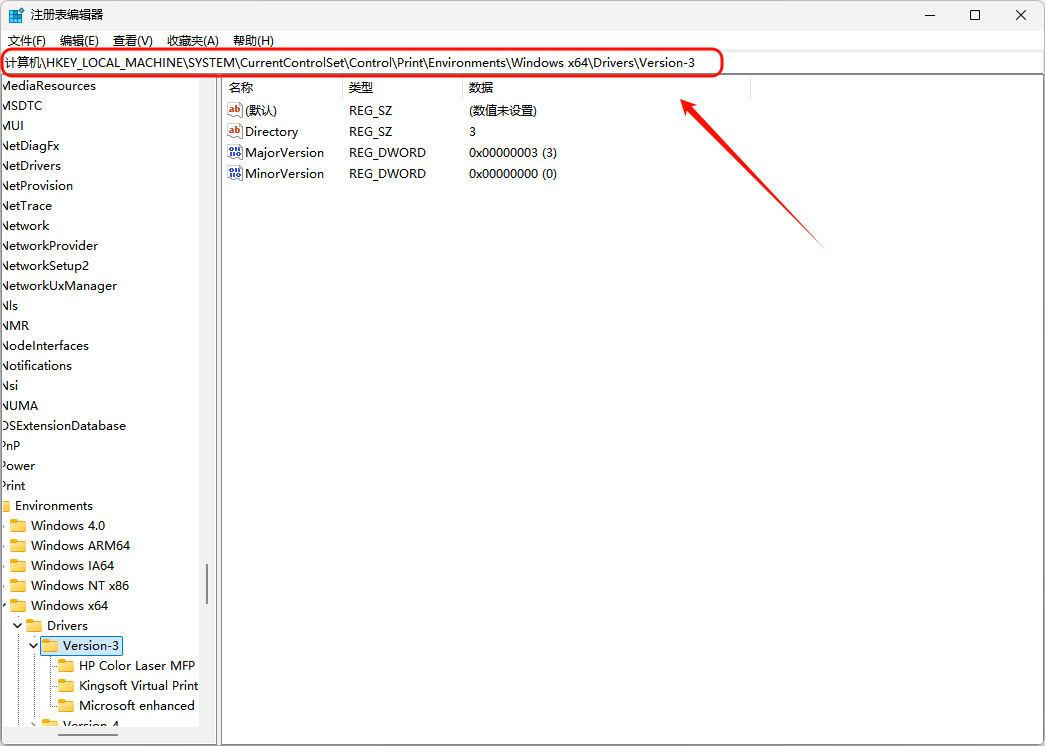Collapse the Version-3 tree node
1045x746 pixels.
pos(33,646)
